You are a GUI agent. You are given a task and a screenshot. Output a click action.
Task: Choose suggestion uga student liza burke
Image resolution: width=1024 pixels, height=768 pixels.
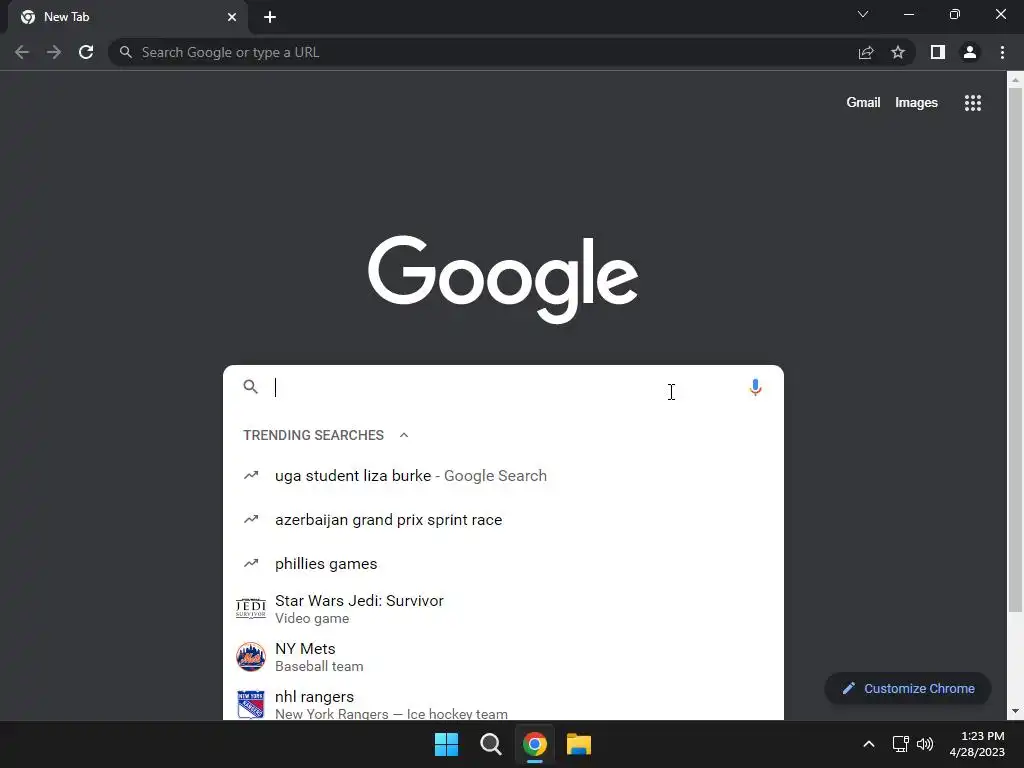503,475
